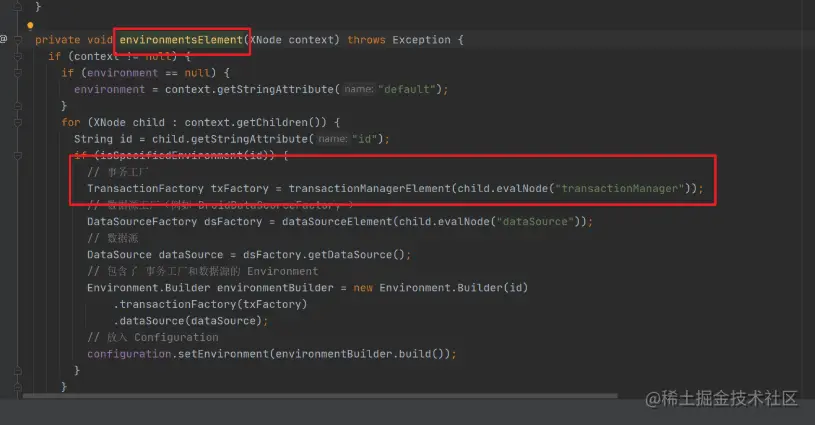This screenshot has height=425, width=815.
Task: Click '.transactionFactory(txFactory)' chained call
Action: coord(210,304)
